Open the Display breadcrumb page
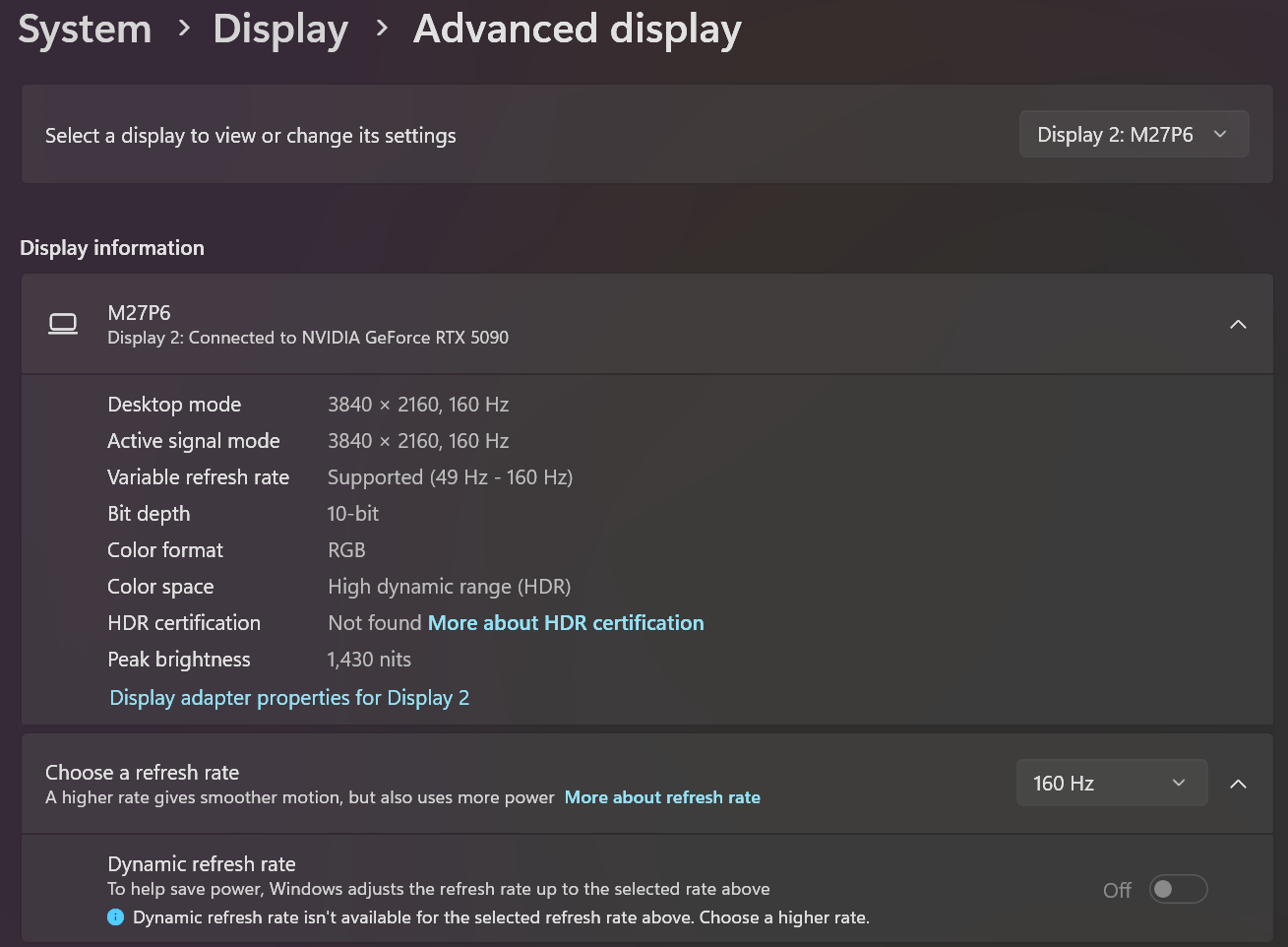 [x=280, y=30]
